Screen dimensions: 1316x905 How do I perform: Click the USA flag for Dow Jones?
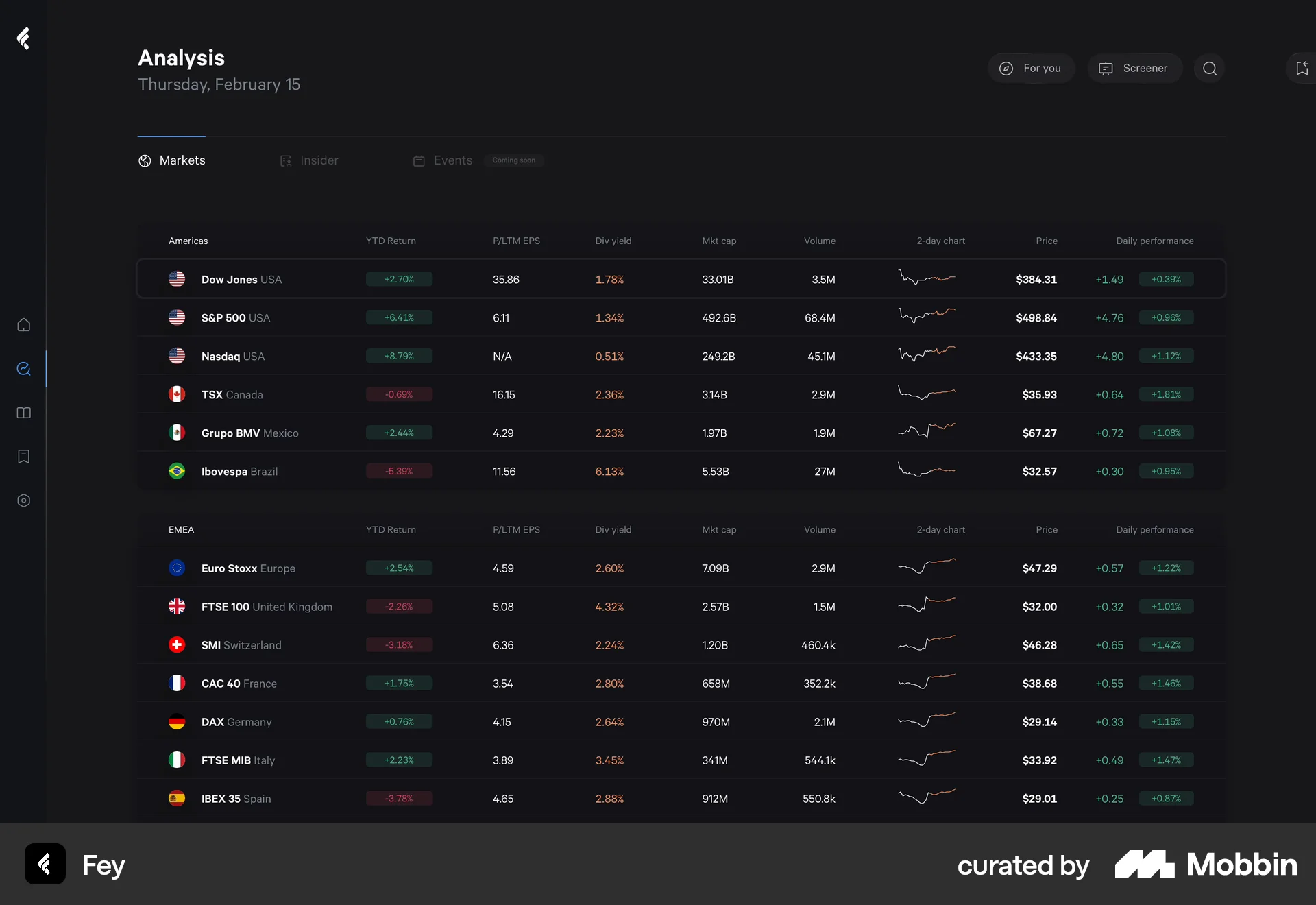(177, 279)
